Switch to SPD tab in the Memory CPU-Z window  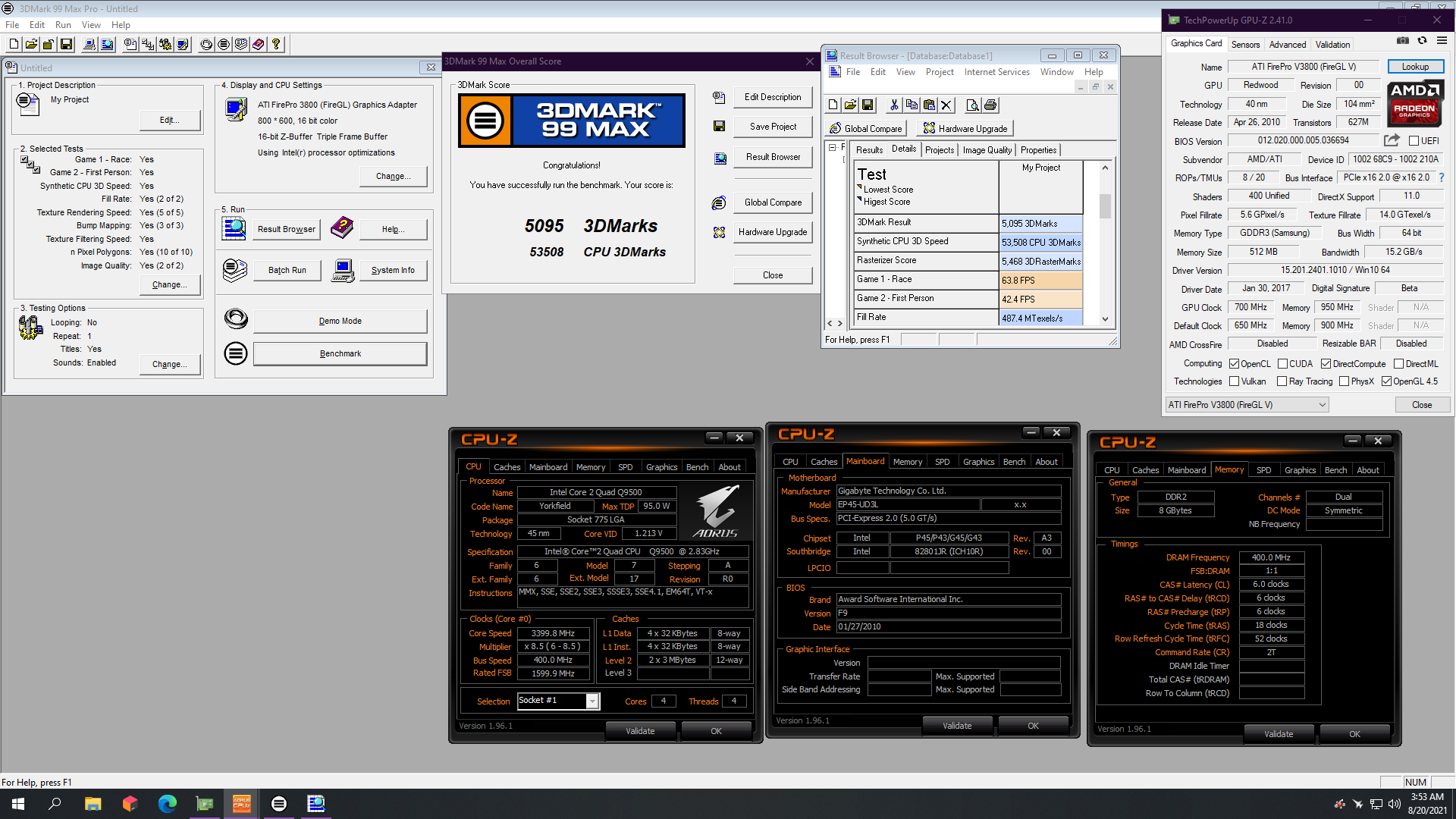[x=1263, y=470]
